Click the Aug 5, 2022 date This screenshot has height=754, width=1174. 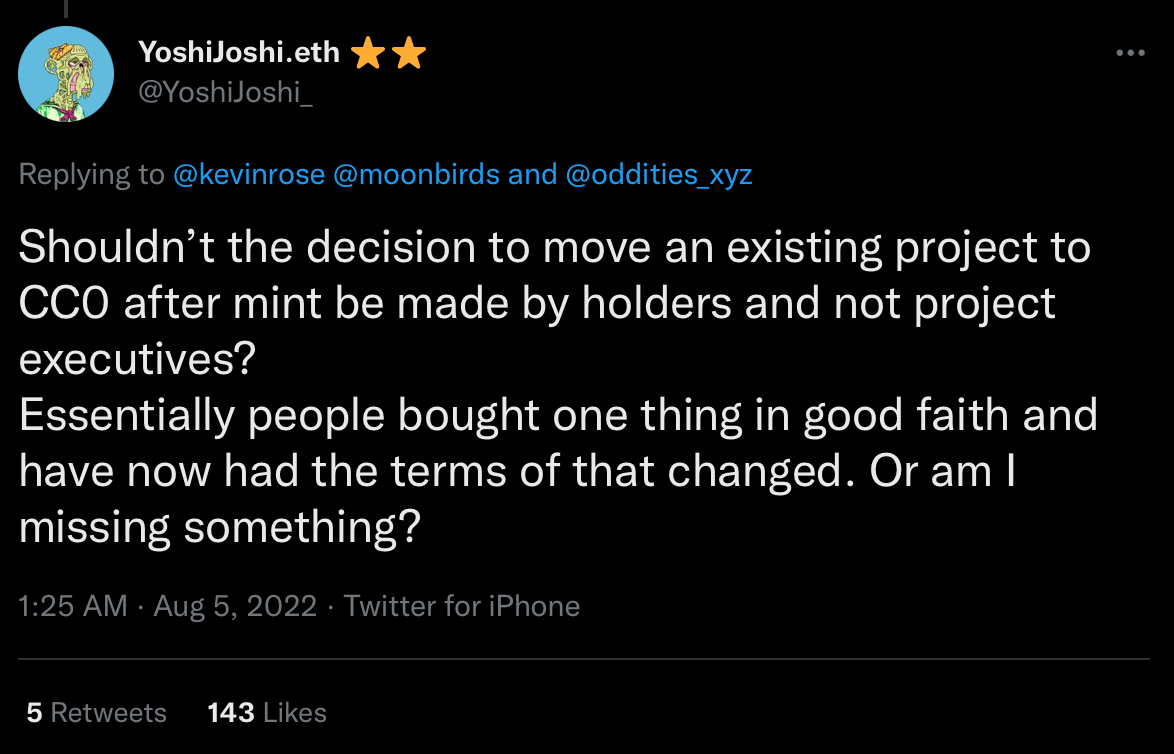point(234,606)
